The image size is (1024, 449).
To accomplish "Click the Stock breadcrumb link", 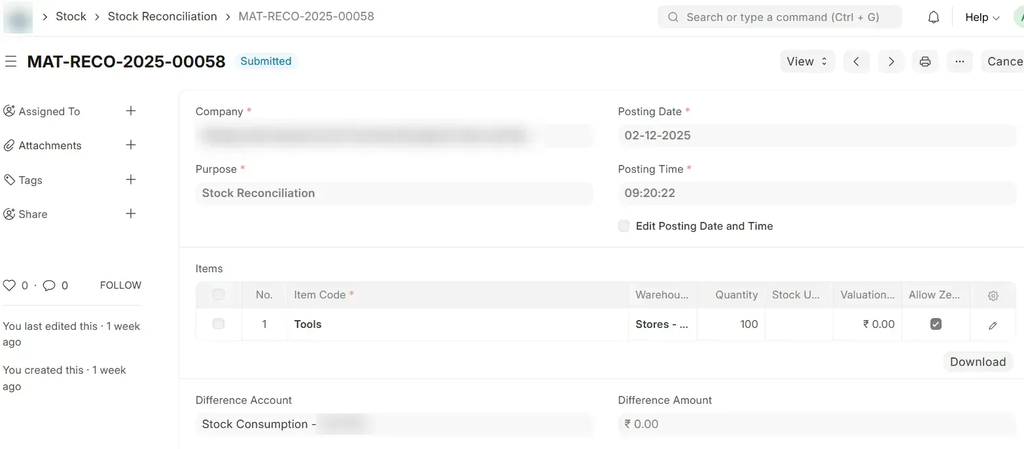I will tap(71, 16).
